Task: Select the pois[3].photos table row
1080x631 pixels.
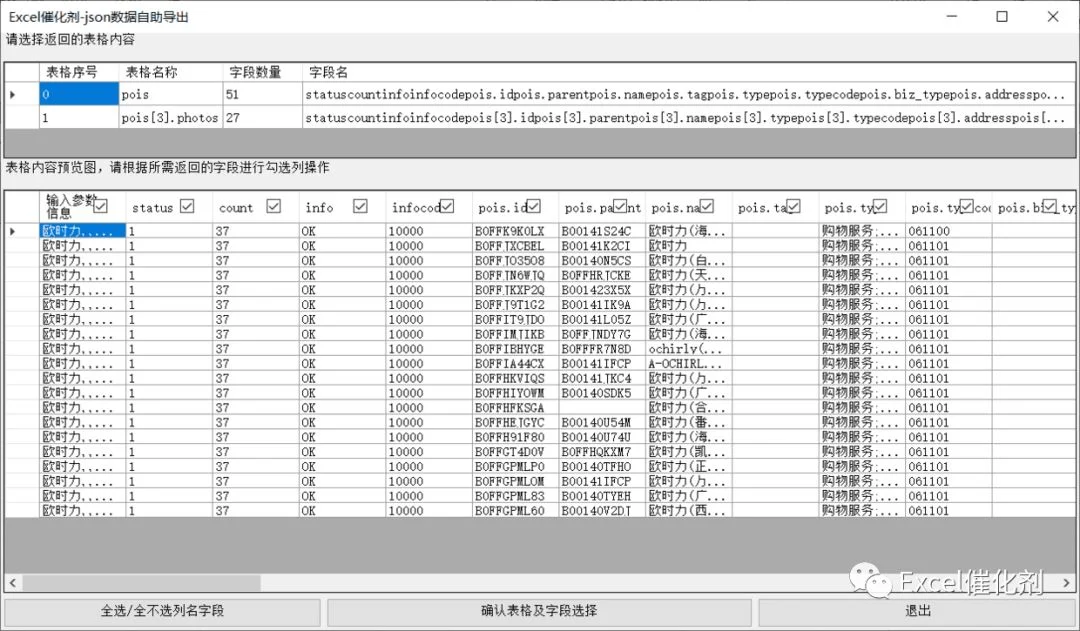Action: (540, 118)
